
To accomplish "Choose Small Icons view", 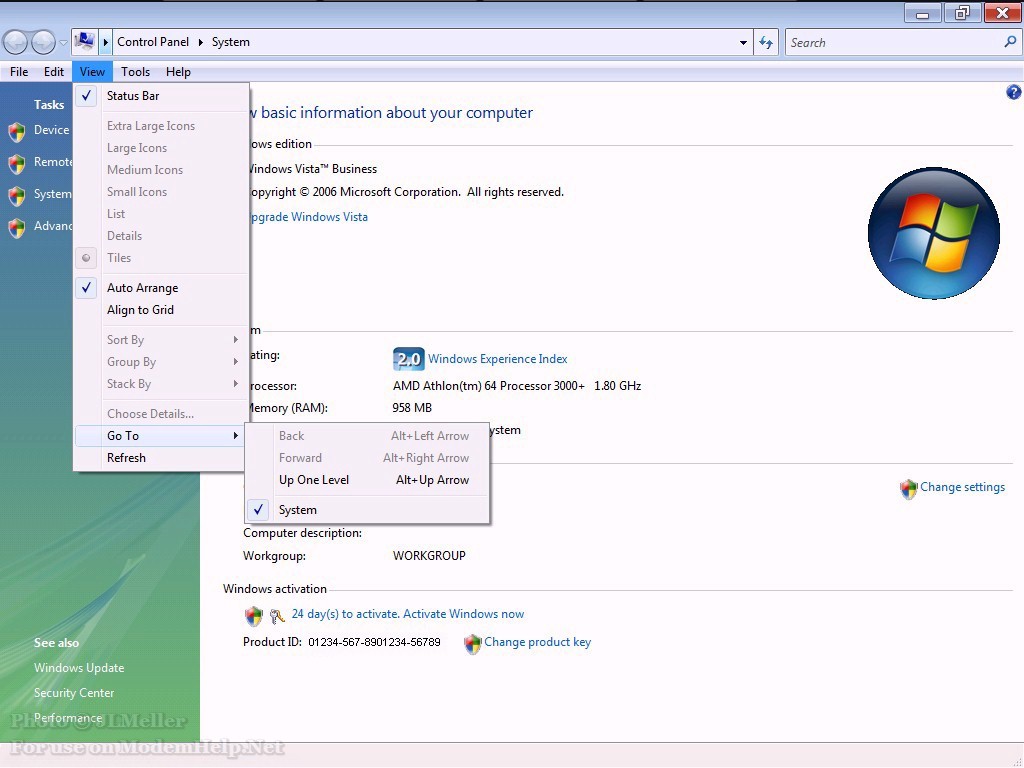I will click(x=161, y=192).
